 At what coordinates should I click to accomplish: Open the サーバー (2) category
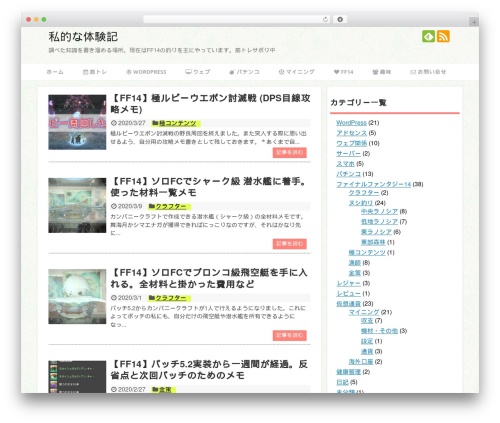tap(348, 154)
